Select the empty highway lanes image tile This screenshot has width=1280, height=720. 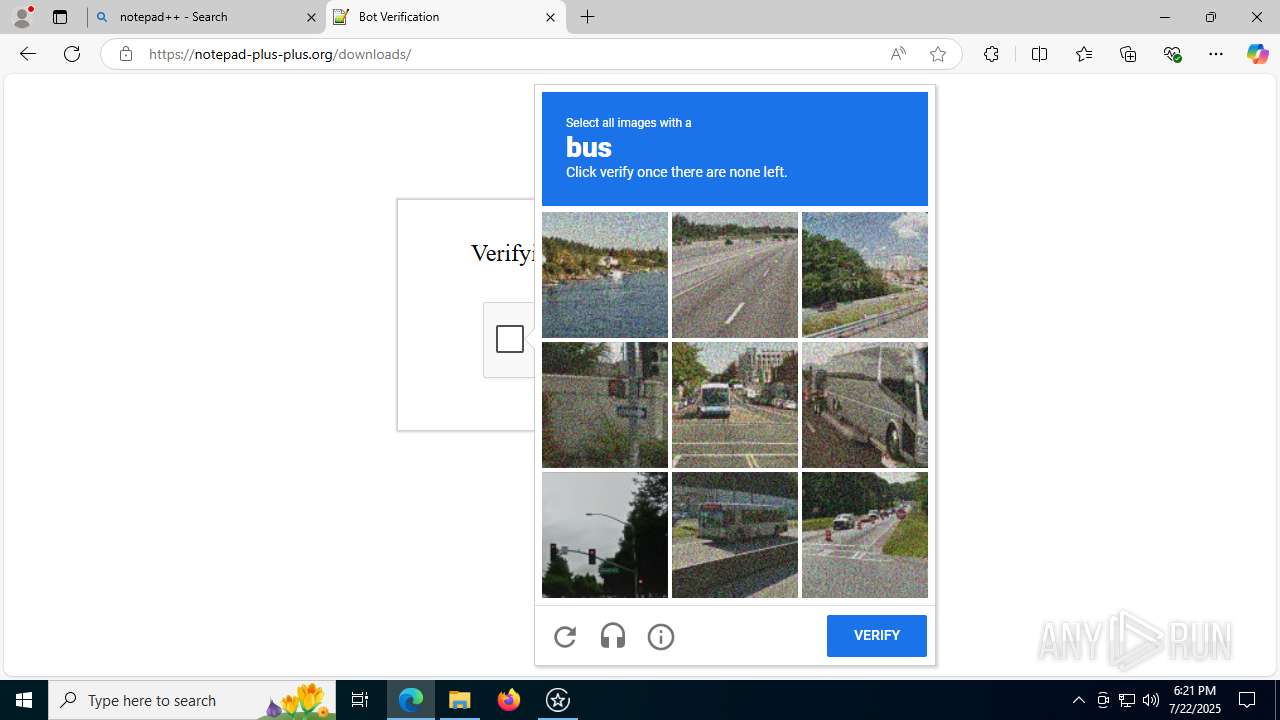click(x=735, y=275)
